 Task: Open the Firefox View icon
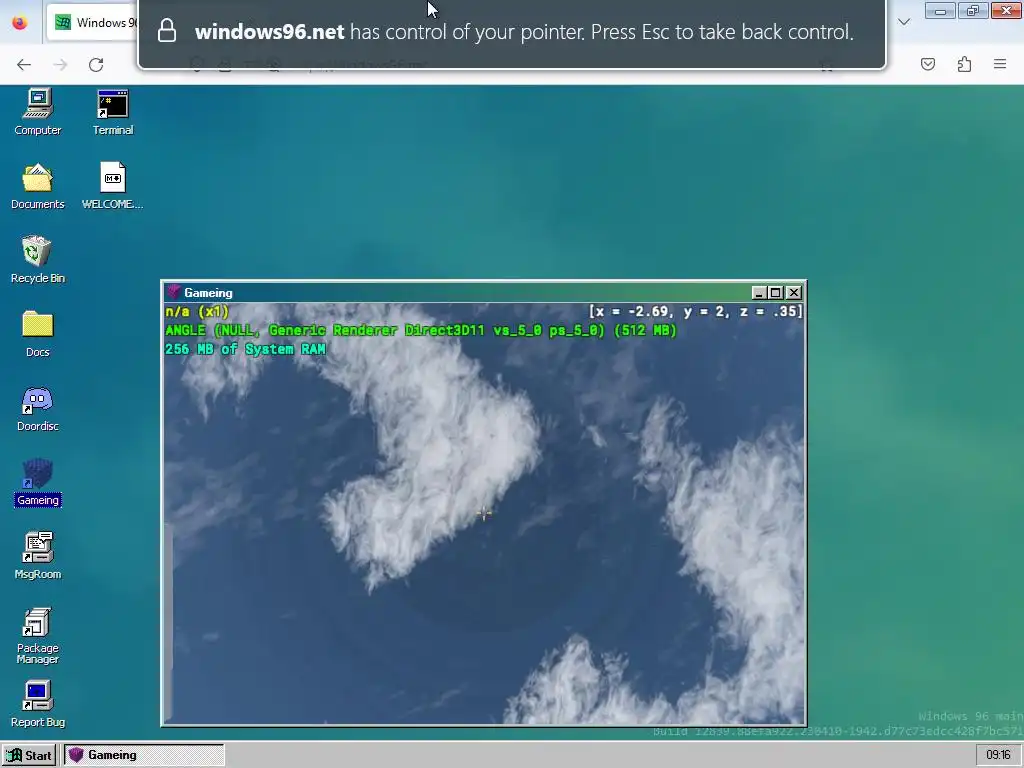20,22
